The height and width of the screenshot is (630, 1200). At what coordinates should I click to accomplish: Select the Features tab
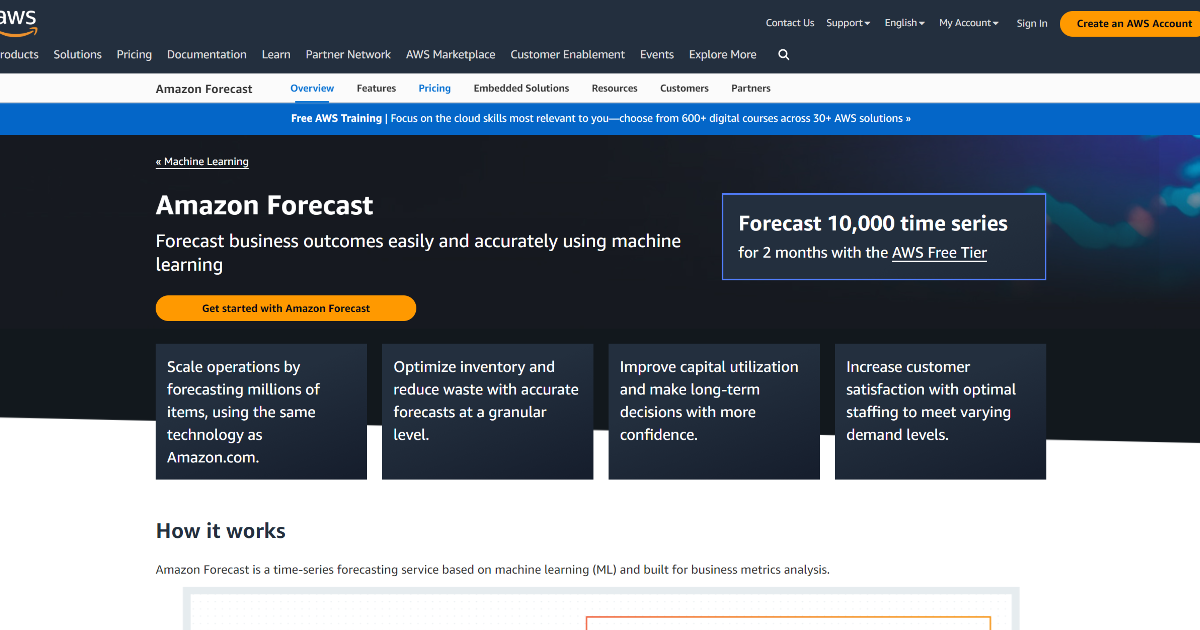(x=376, y=88)
